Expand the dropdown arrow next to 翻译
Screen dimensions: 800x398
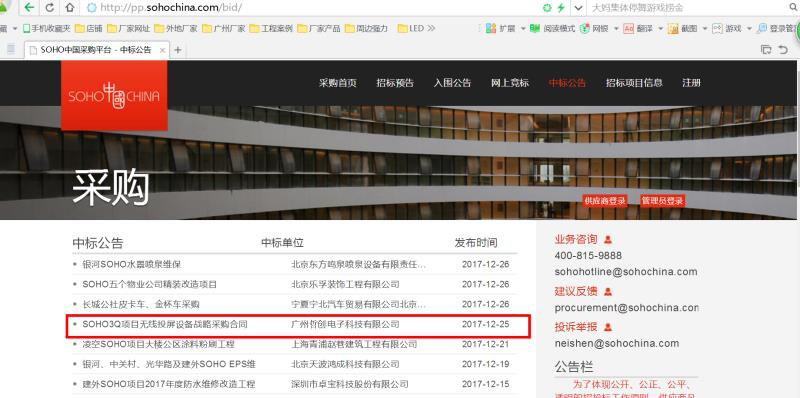tap(661, 29)
